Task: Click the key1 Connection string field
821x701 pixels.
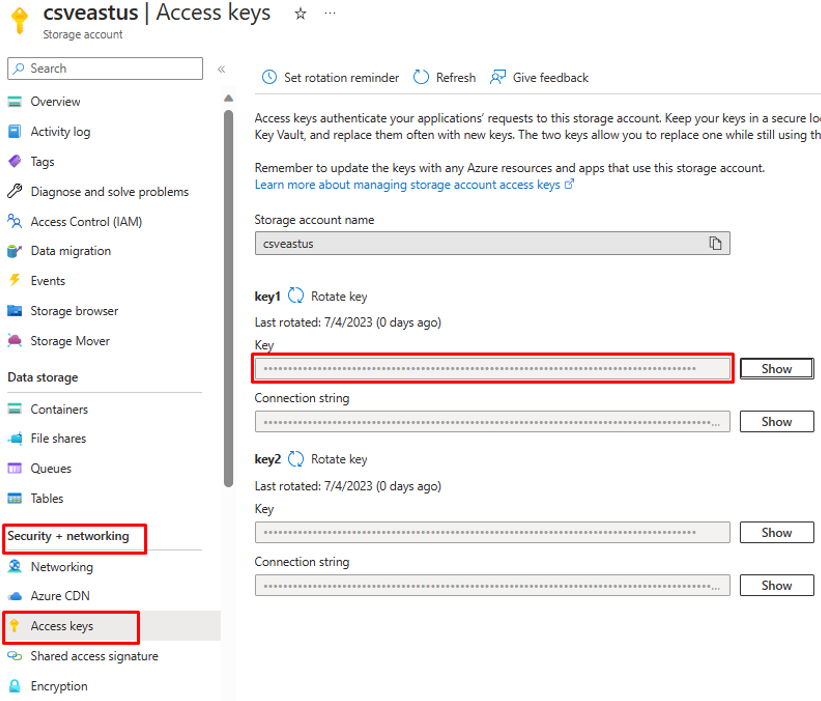Action: pyautogui.click(x=492, y=422)
